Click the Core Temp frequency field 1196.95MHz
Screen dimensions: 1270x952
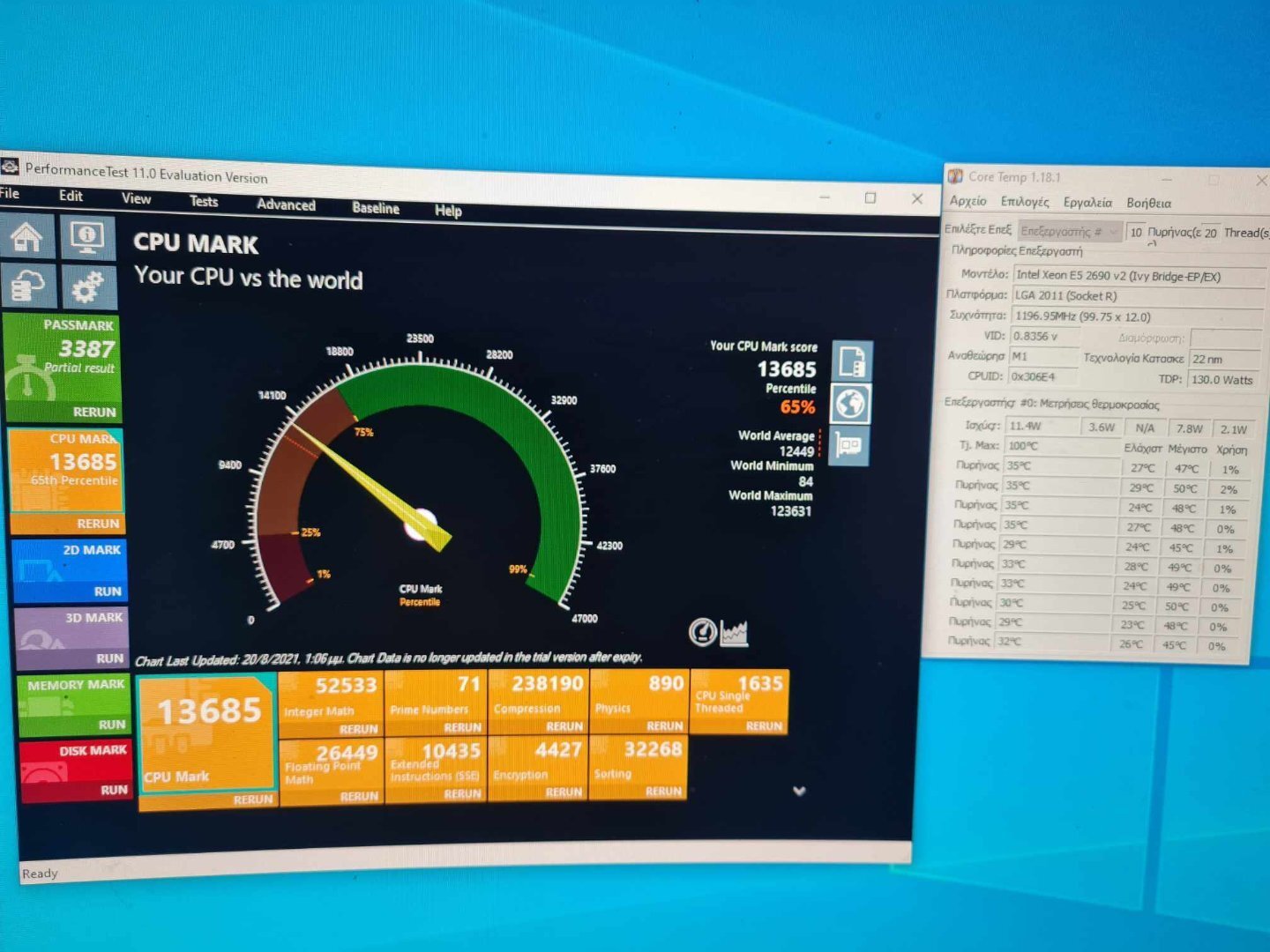[x=1138, y=316]
